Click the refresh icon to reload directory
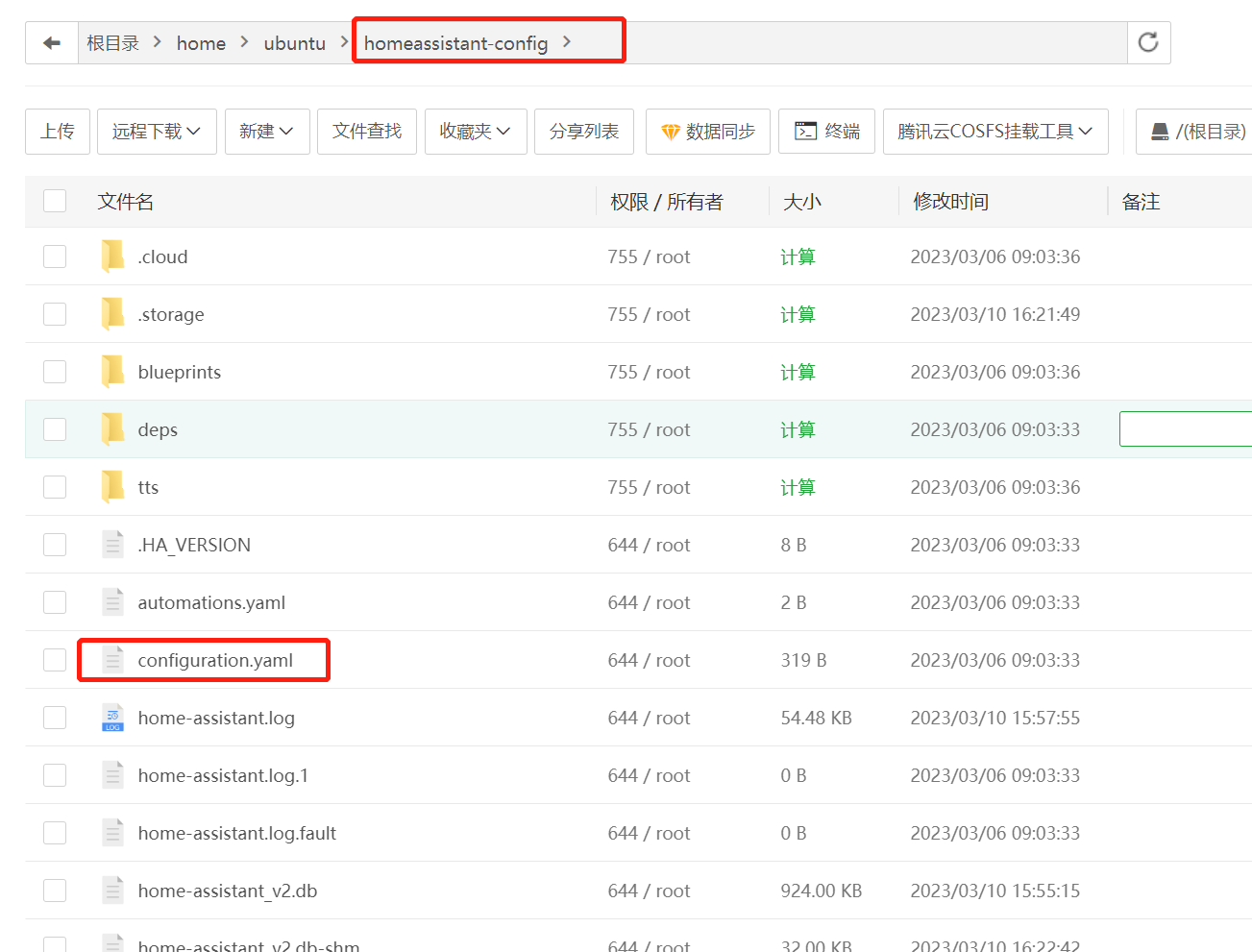1252x952 pixels. coord(1148,43)
